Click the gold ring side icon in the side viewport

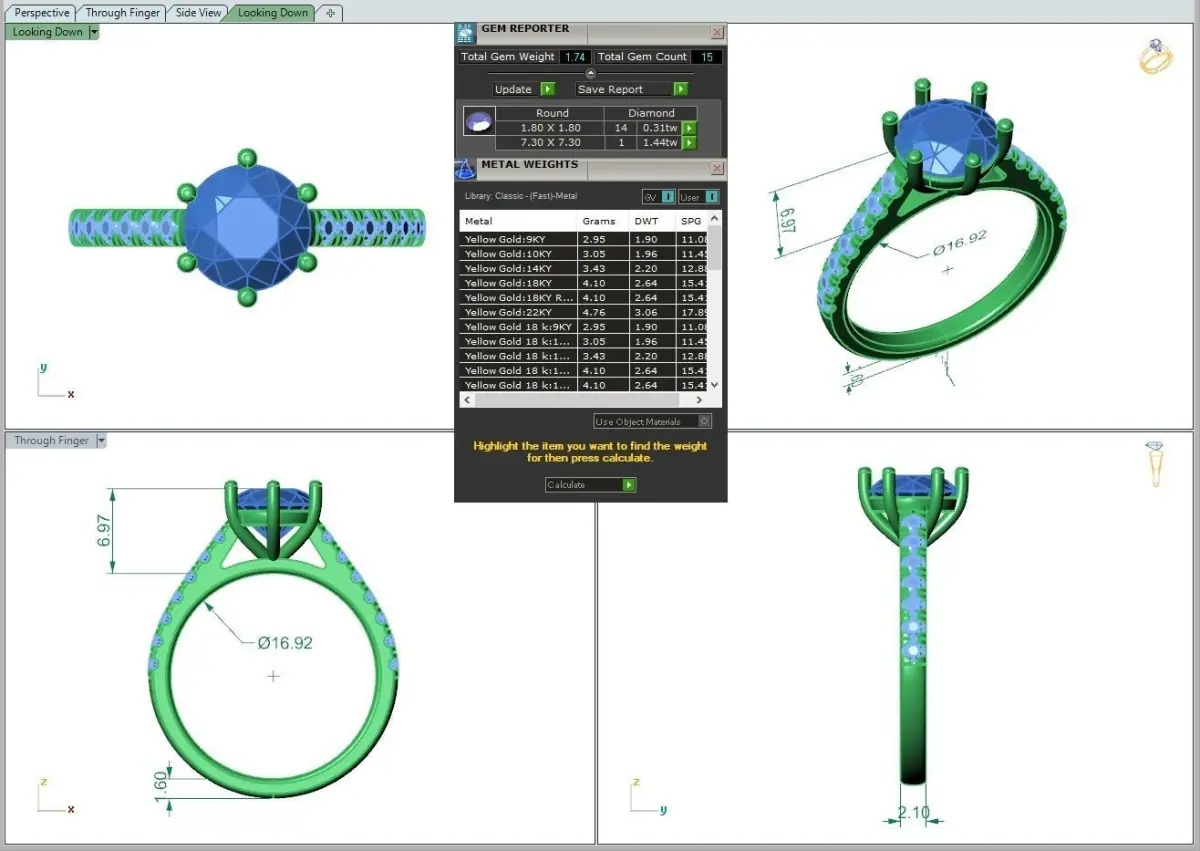pyautogui.click(x=1155, y=463)
